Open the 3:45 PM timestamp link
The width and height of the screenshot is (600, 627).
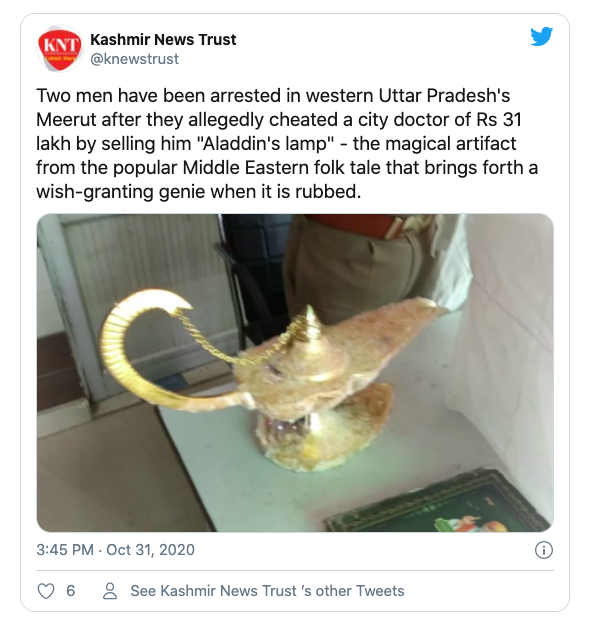pyautogui.click(x=65, y=550)
